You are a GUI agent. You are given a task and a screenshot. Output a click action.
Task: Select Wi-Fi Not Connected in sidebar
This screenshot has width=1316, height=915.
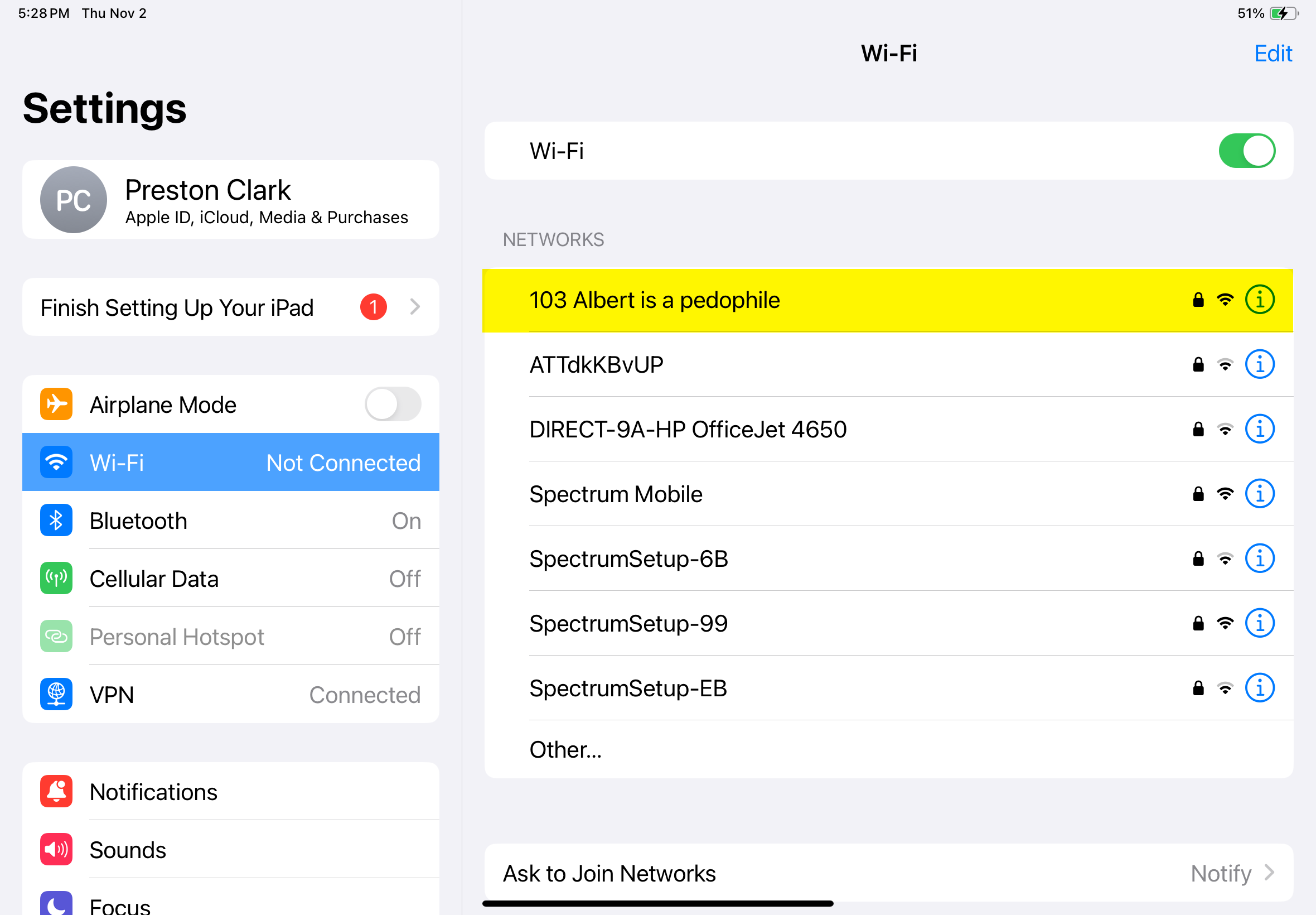coord(231,462)
